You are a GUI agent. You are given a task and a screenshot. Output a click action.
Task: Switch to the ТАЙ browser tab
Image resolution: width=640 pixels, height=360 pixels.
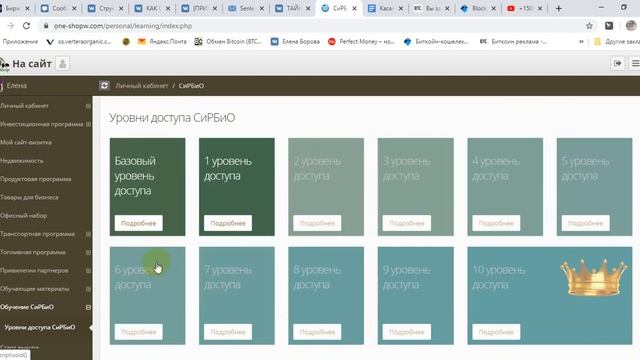click(x=291, y=8)
